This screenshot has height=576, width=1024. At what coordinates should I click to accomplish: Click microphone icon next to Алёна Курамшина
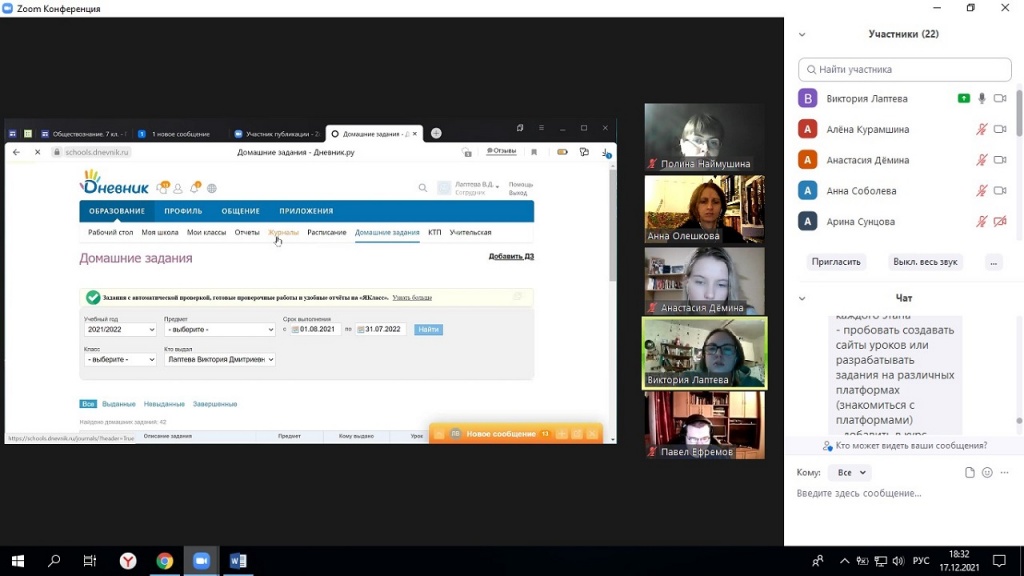982,130
